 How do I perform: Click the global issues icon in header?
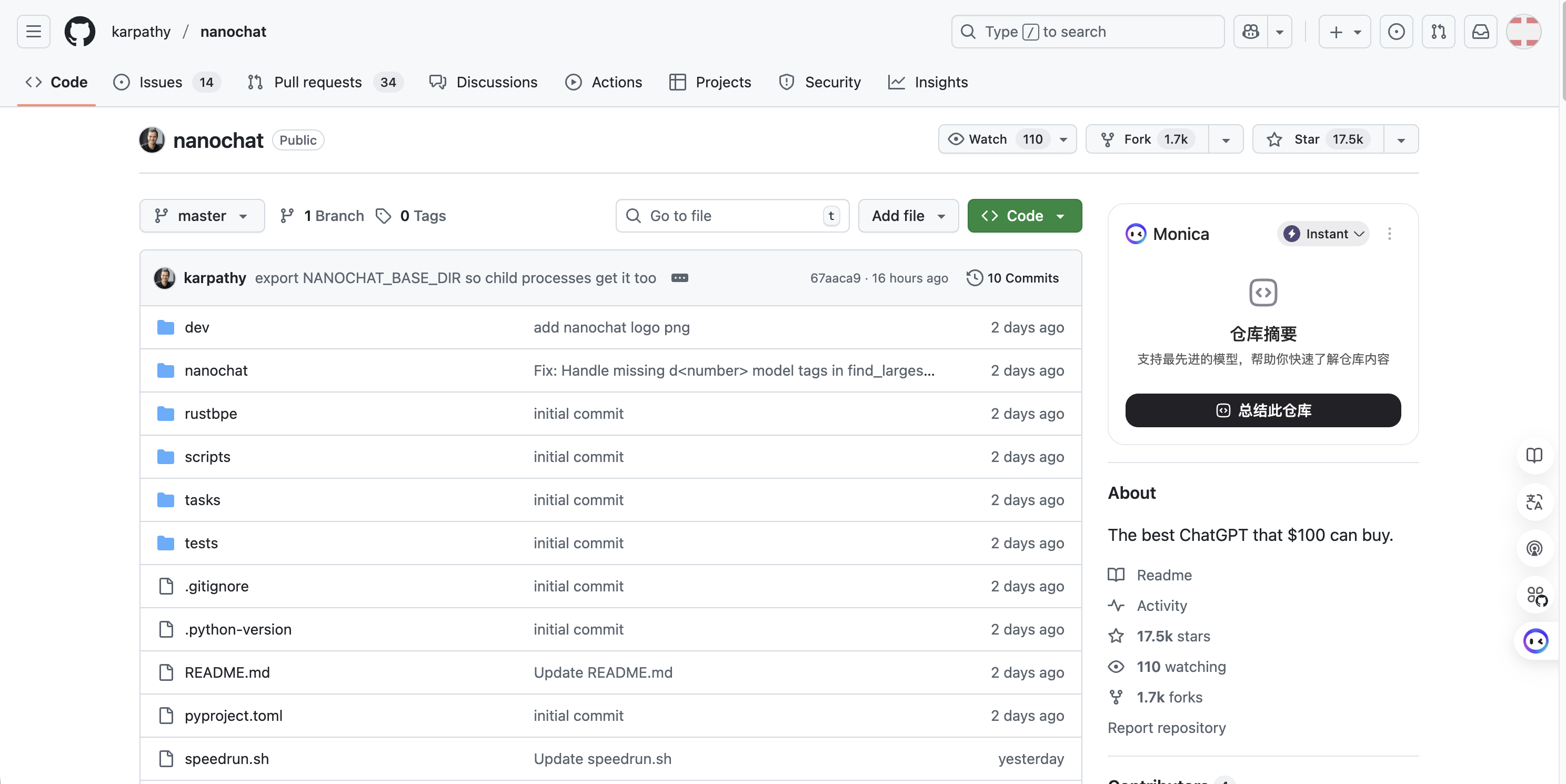coord(1396,32)
